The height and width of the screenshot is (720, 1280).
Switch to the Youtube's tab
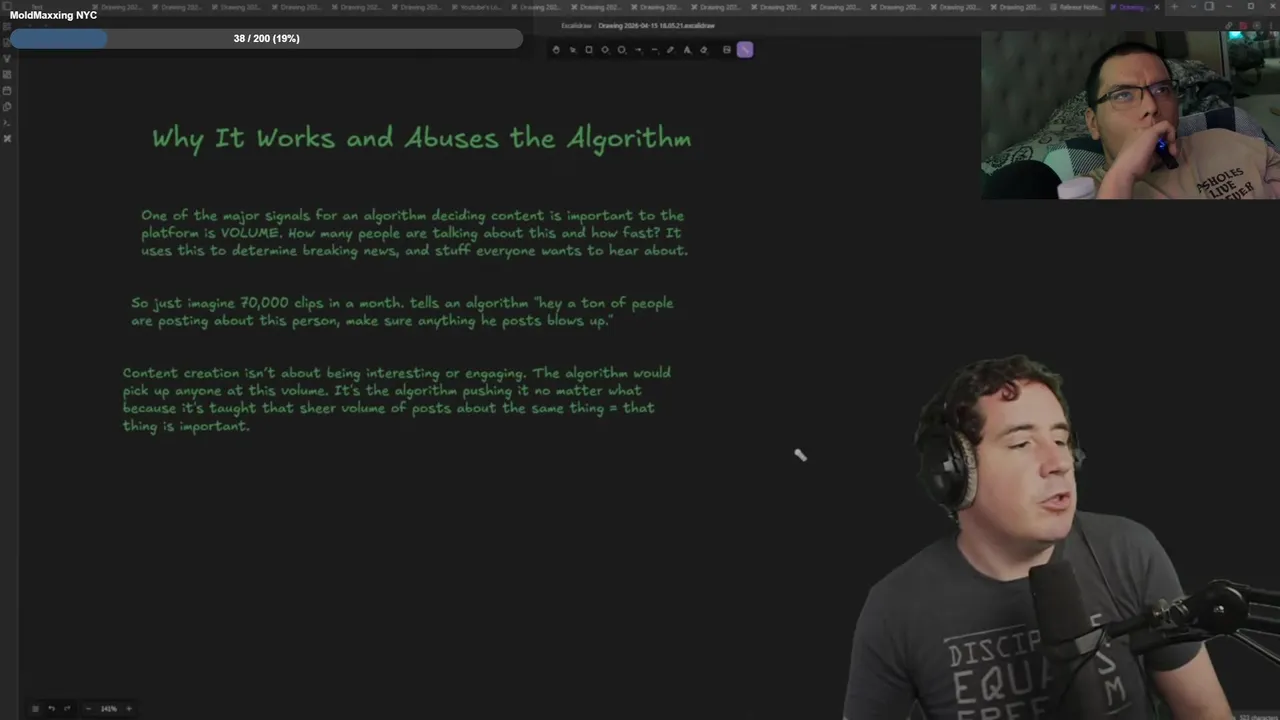(478, 7)
